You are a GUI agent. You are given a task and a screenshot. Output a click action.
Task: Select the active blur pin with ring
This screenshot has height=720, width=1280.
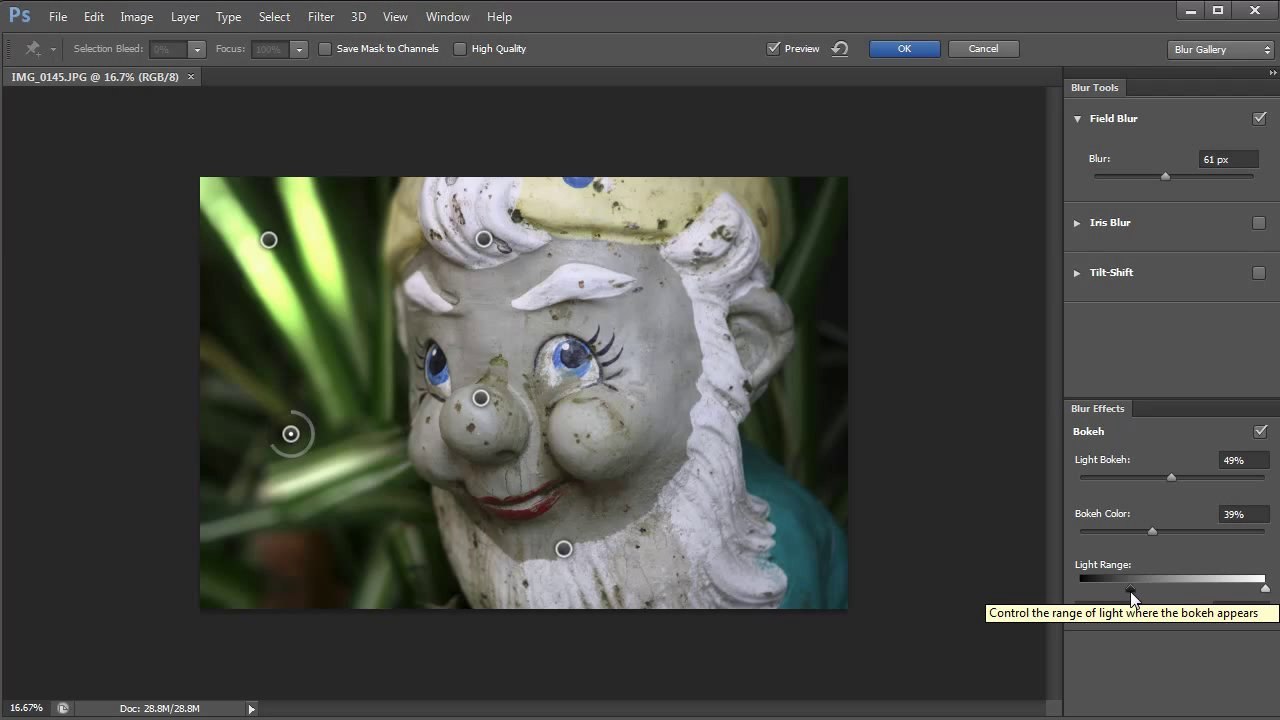(291, 434)
